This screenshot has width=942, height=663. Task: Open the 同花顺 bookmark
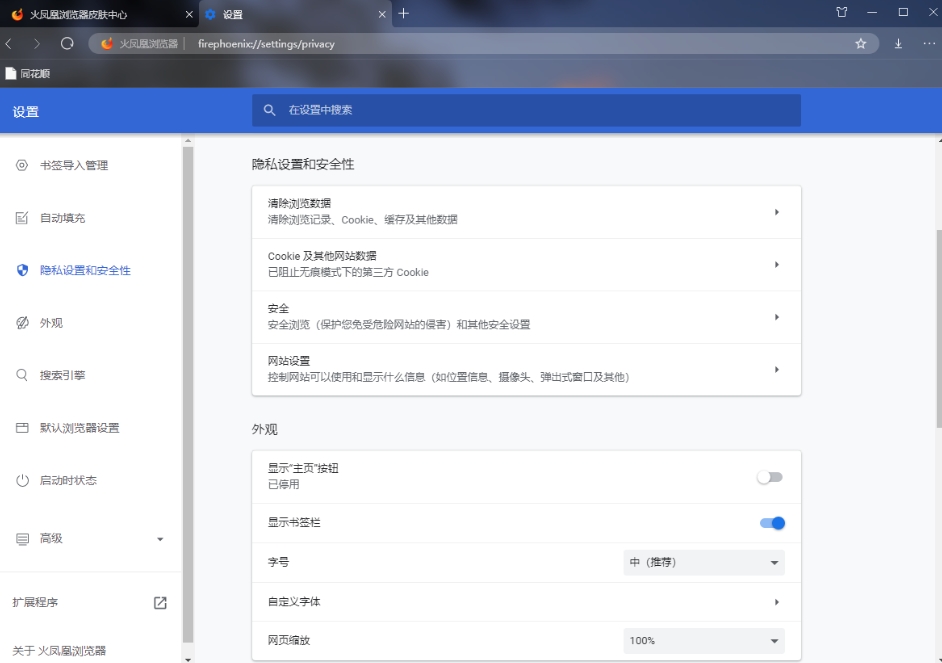28,73
